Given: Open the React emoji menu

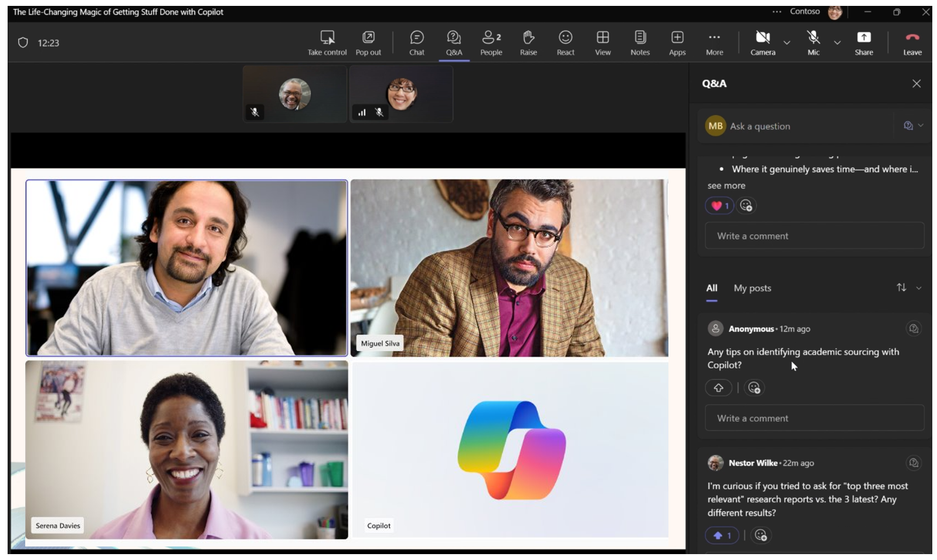Looking at the screenshot, I should [x=565, y=43].
